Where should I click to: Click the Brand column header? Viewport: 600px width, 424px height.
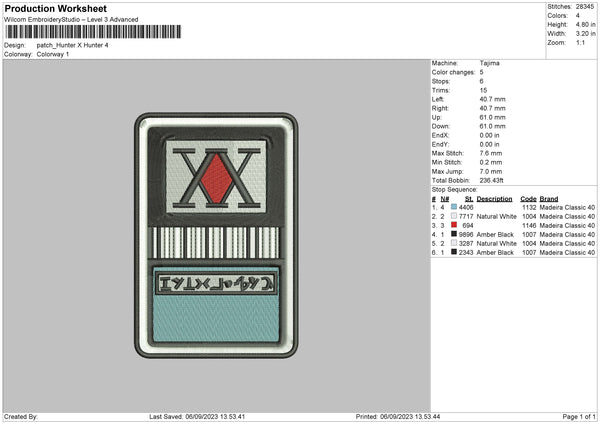click(x=549, y=199)
